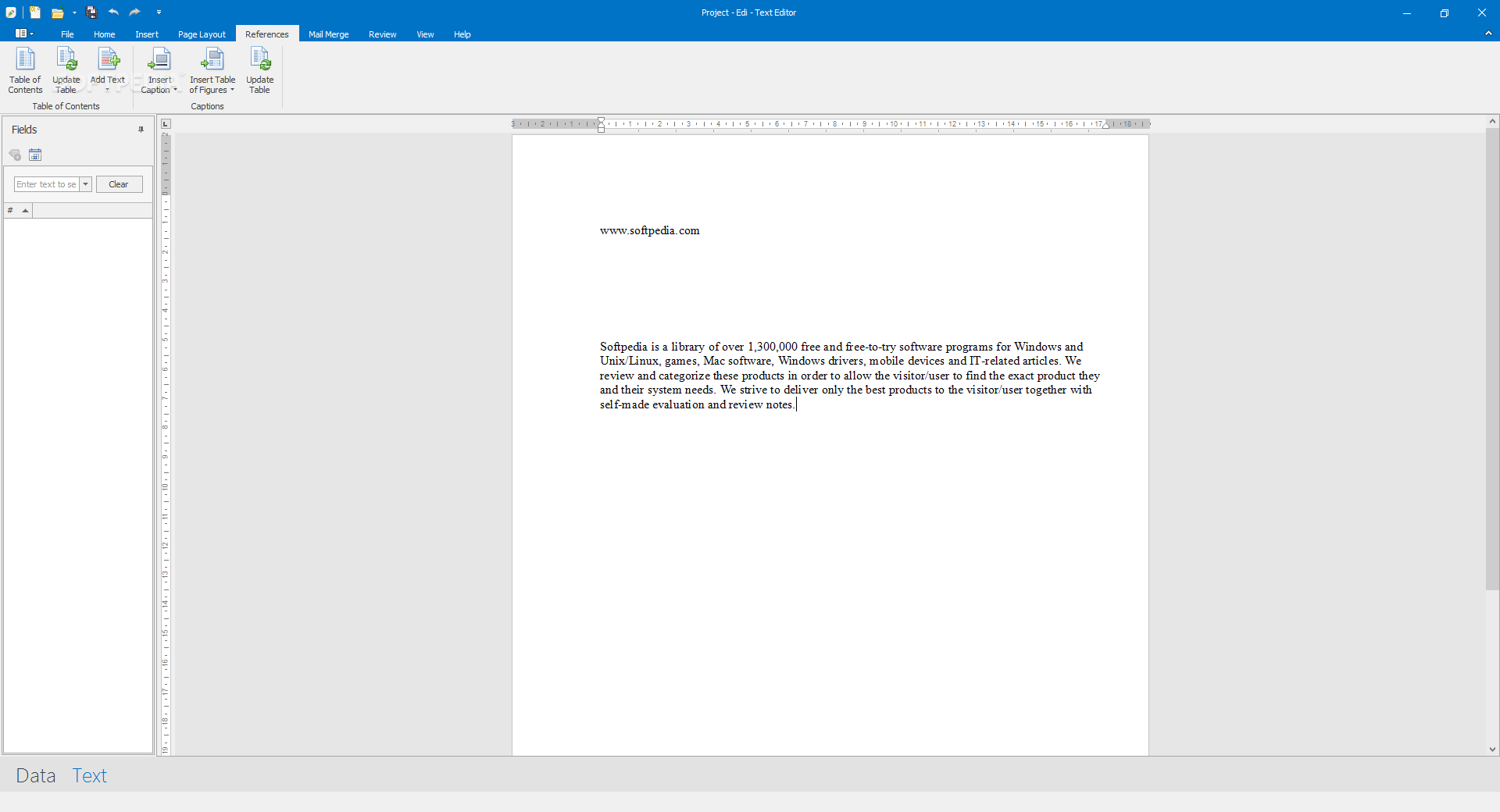Screen dimensions: 1500x812
Task: Click the www.softpedia.com text in document
Action: pyautogui.click(x=650, y=230)
